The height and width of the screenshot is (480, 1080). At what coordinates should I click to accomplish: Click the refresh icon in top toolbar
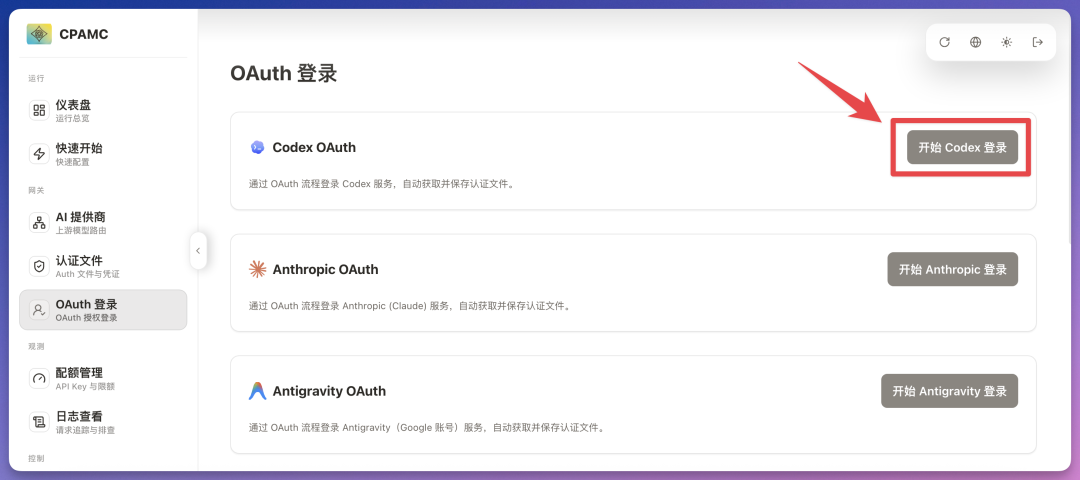pos(944,42)
